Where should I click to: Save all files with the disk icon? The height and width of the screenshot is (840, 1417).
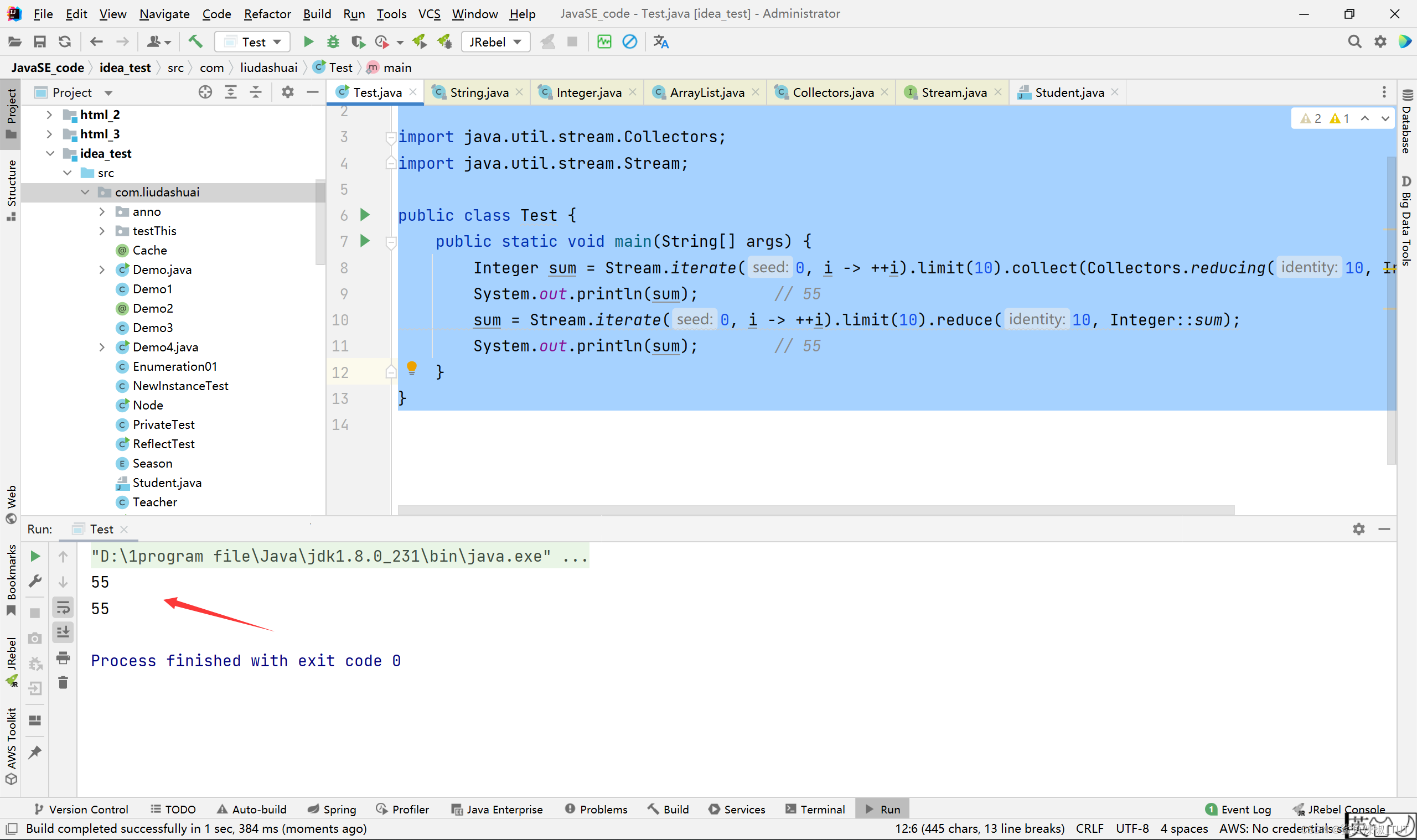[x=40, y=42]
